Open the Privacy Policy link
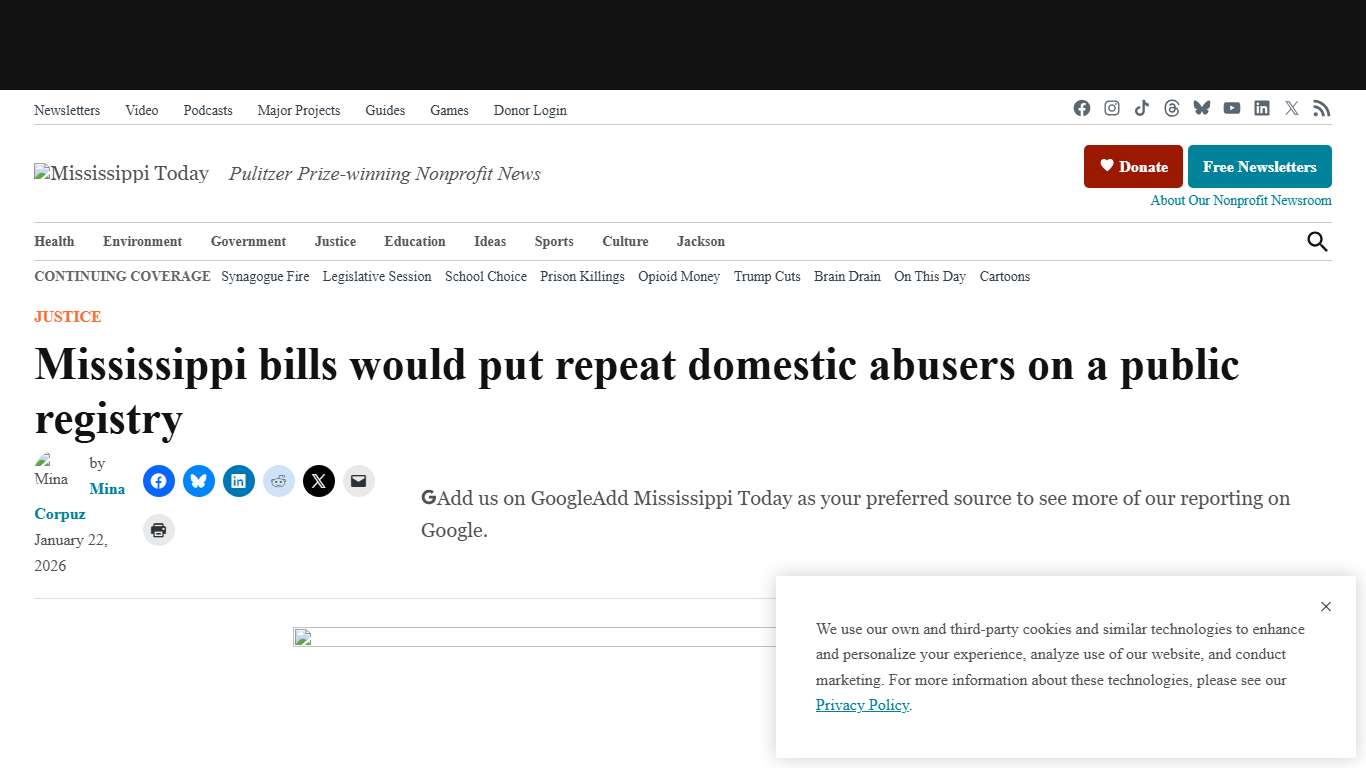This screenshot has height=768, width=1366. 861,705
